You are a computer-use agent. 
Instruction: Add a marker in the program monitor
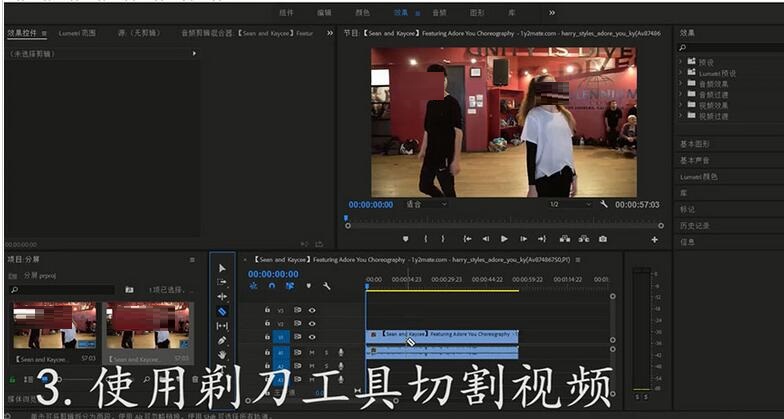[405, 239]
